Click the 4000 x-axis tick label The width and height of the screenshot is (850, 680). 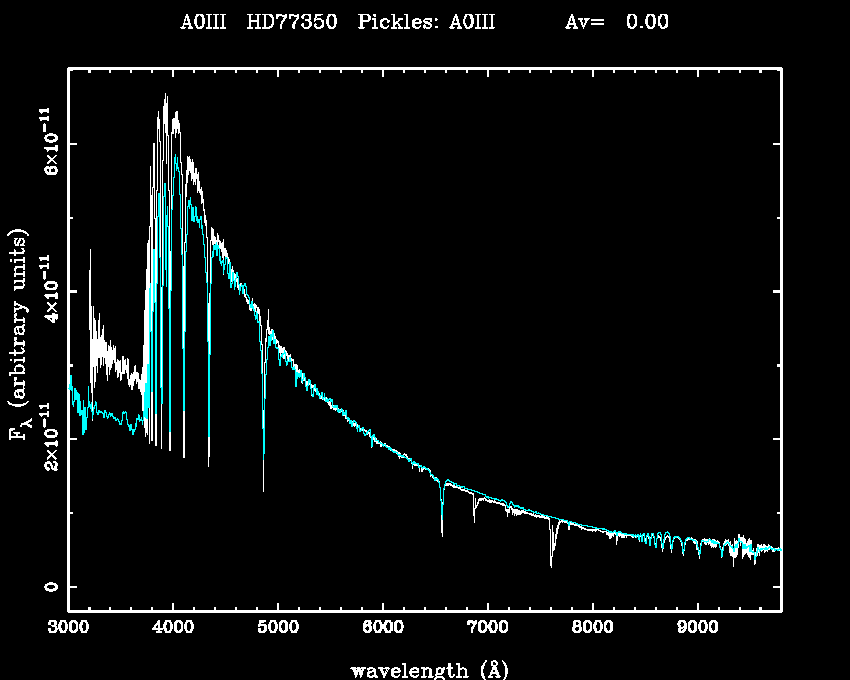173,628
